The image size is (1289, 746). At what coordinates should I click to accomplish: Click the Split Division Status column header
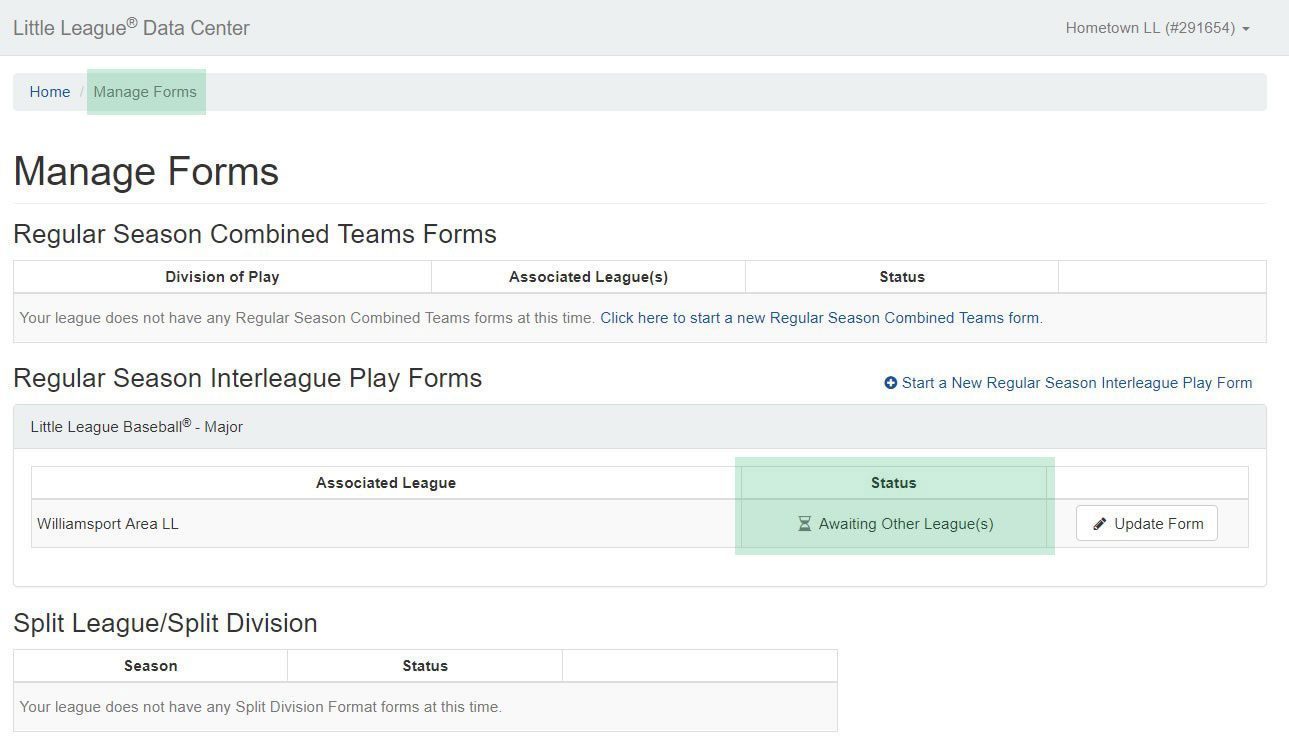[x=425, y=666]
